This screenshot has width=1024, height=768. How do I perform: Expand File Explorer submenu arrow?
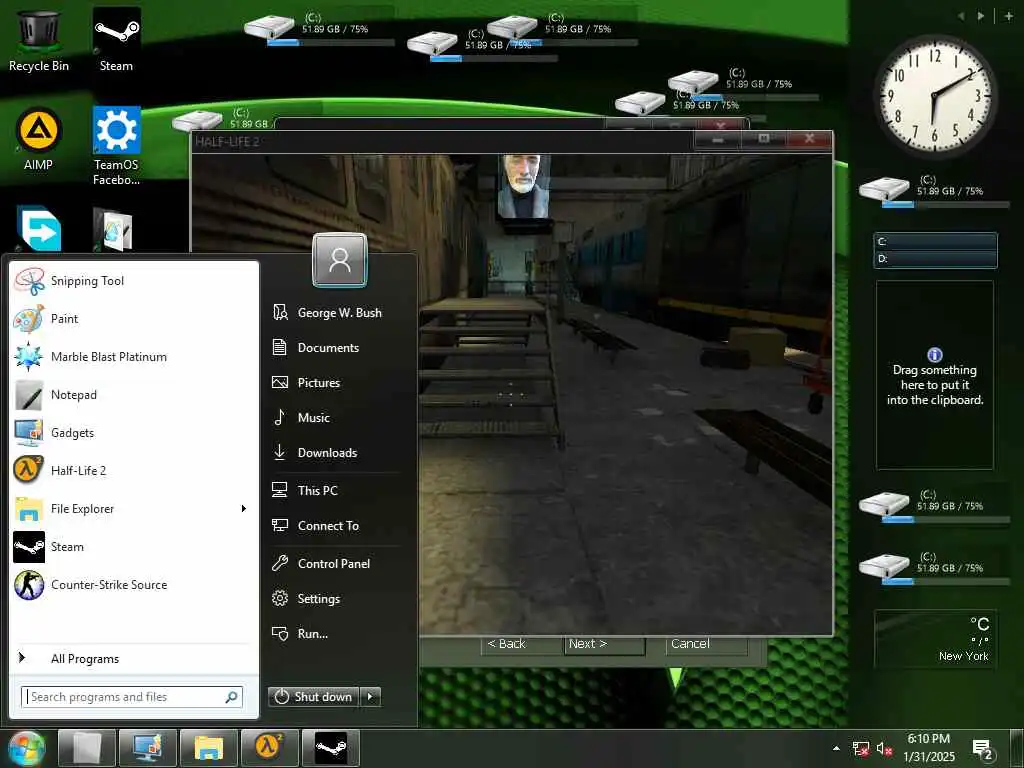[244, 508]
